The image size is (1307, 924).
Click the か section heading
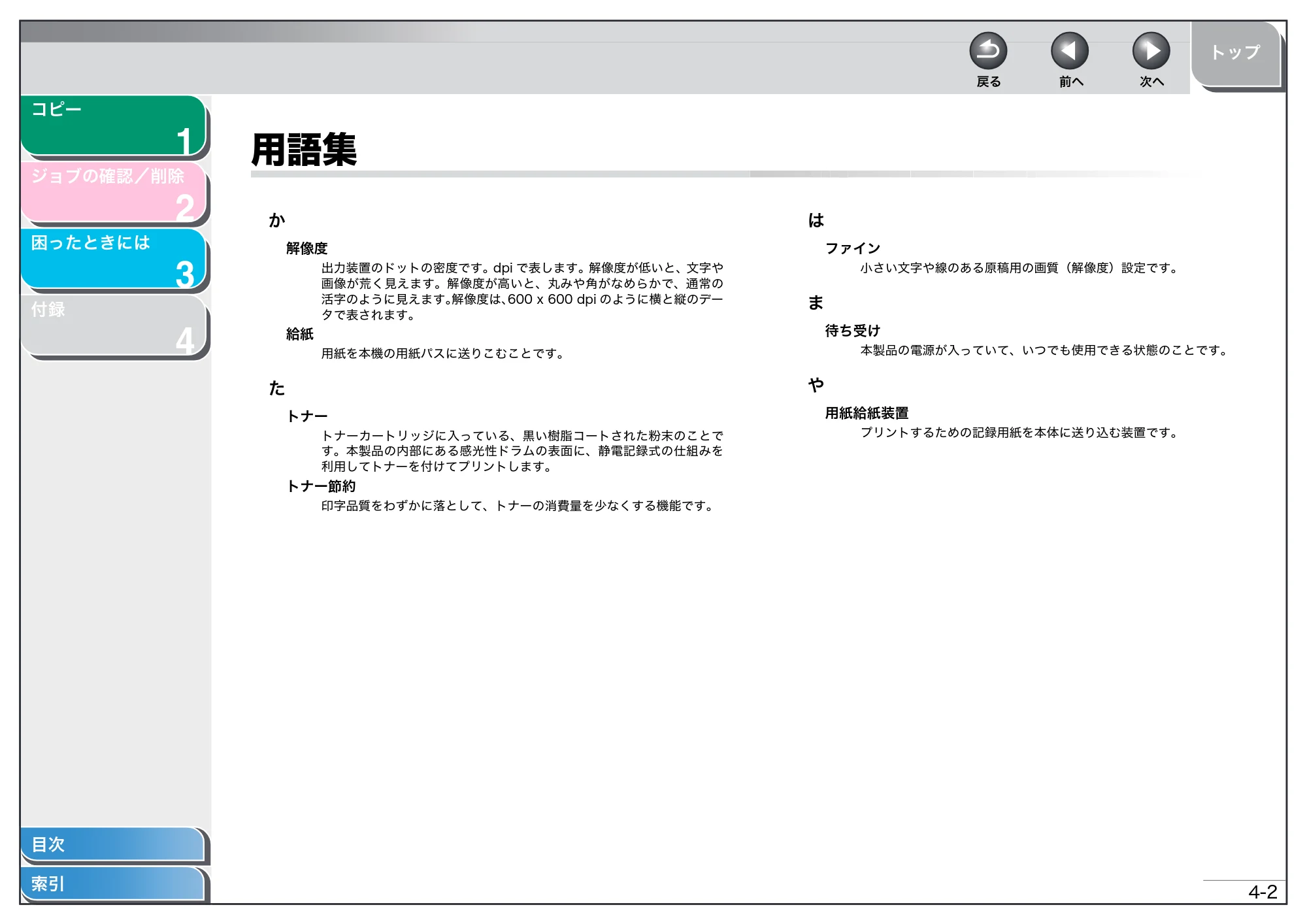pos(277,220)
